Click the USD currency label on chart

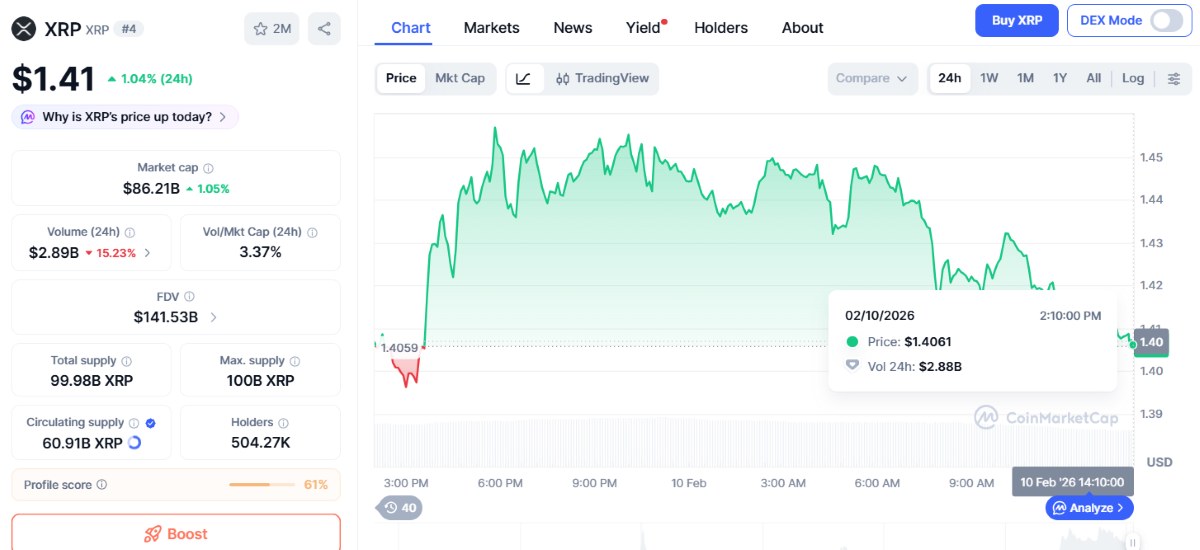1159,462
